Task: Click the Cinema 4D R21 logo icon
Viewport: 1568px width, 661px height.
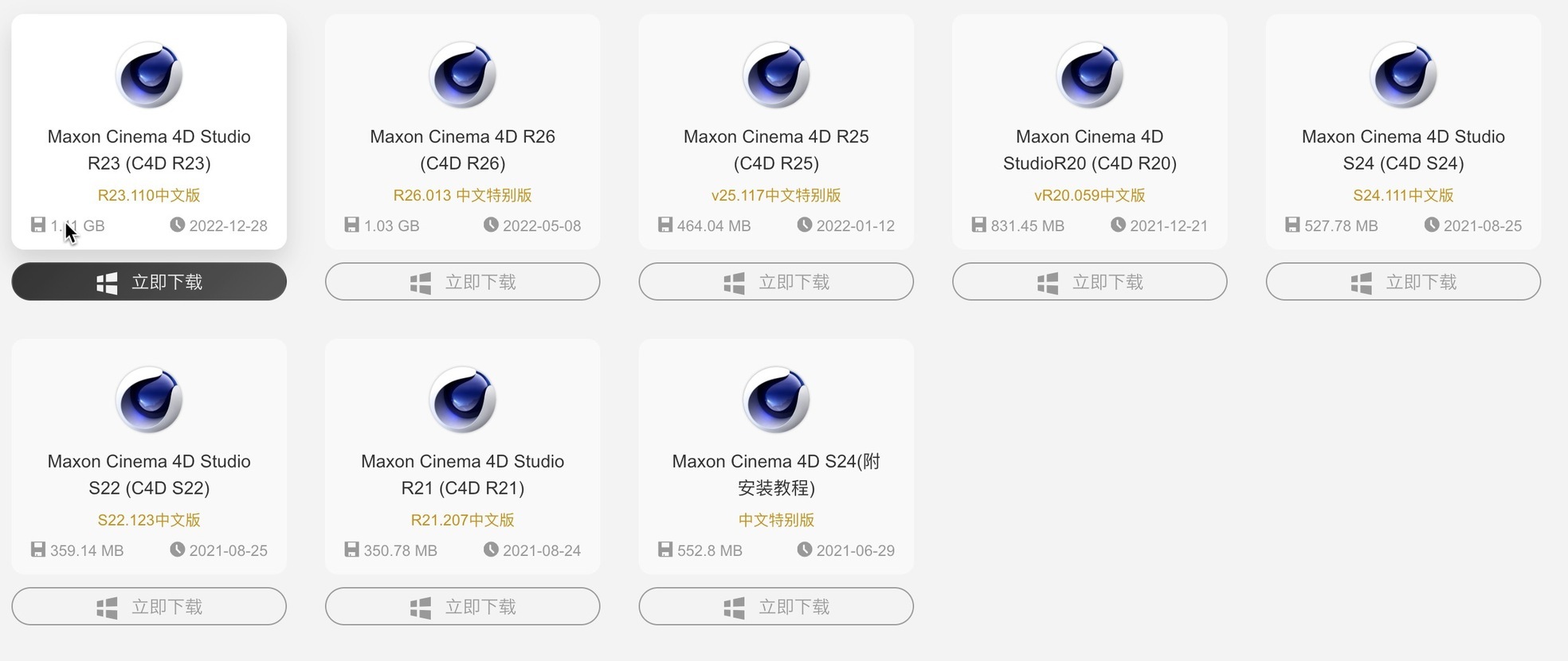Action: (462, 400)
